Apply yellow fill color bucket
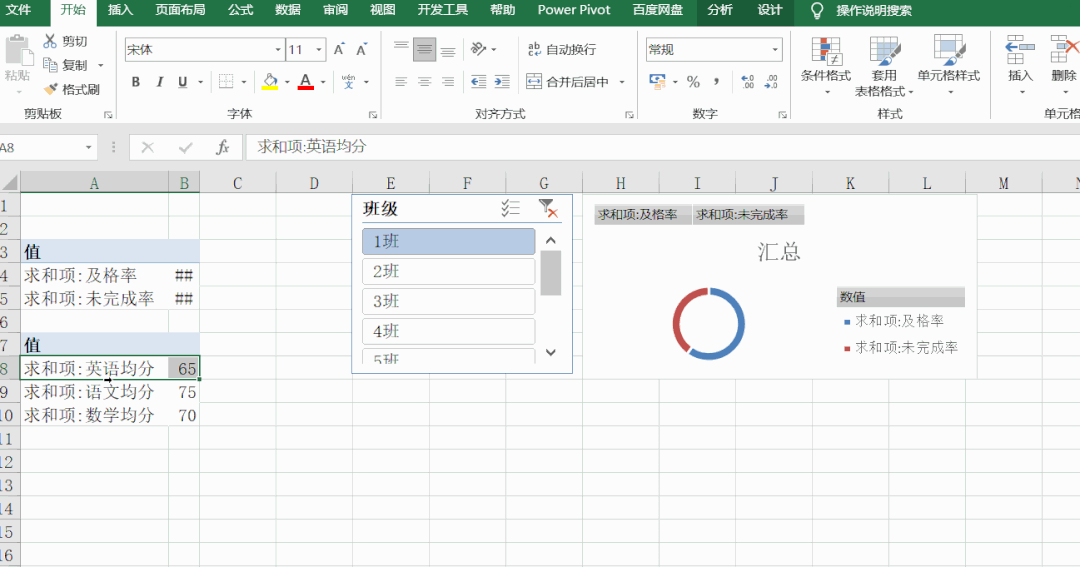 [270, 82]
